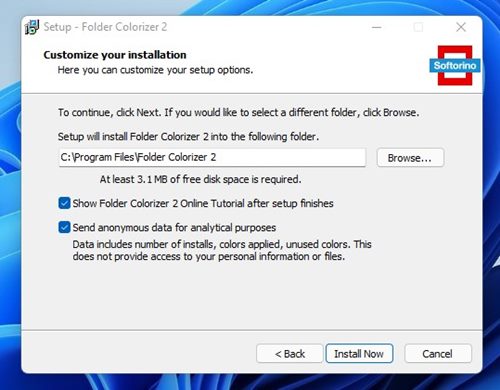Cancel the setup wizard

point(438,354)
